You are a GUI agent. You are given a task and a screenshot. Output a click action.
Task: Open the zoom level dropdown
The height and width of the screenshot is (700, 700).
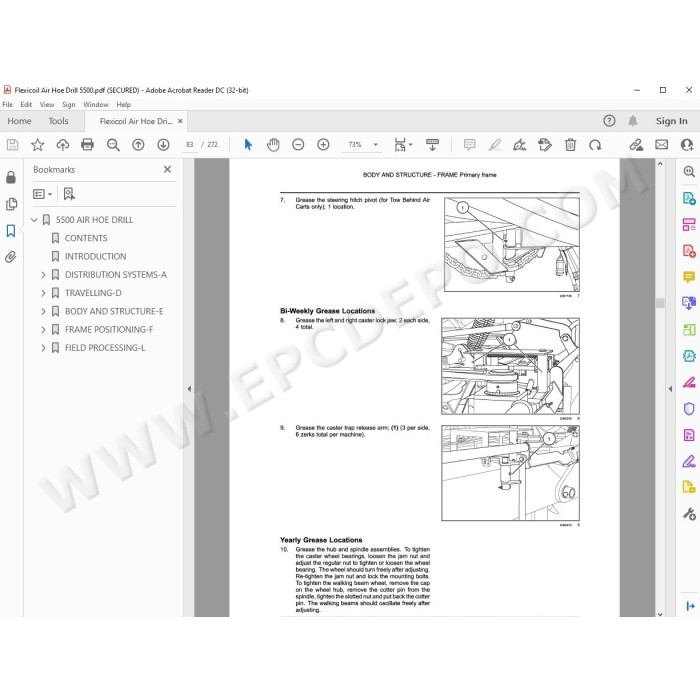point(375,145)
